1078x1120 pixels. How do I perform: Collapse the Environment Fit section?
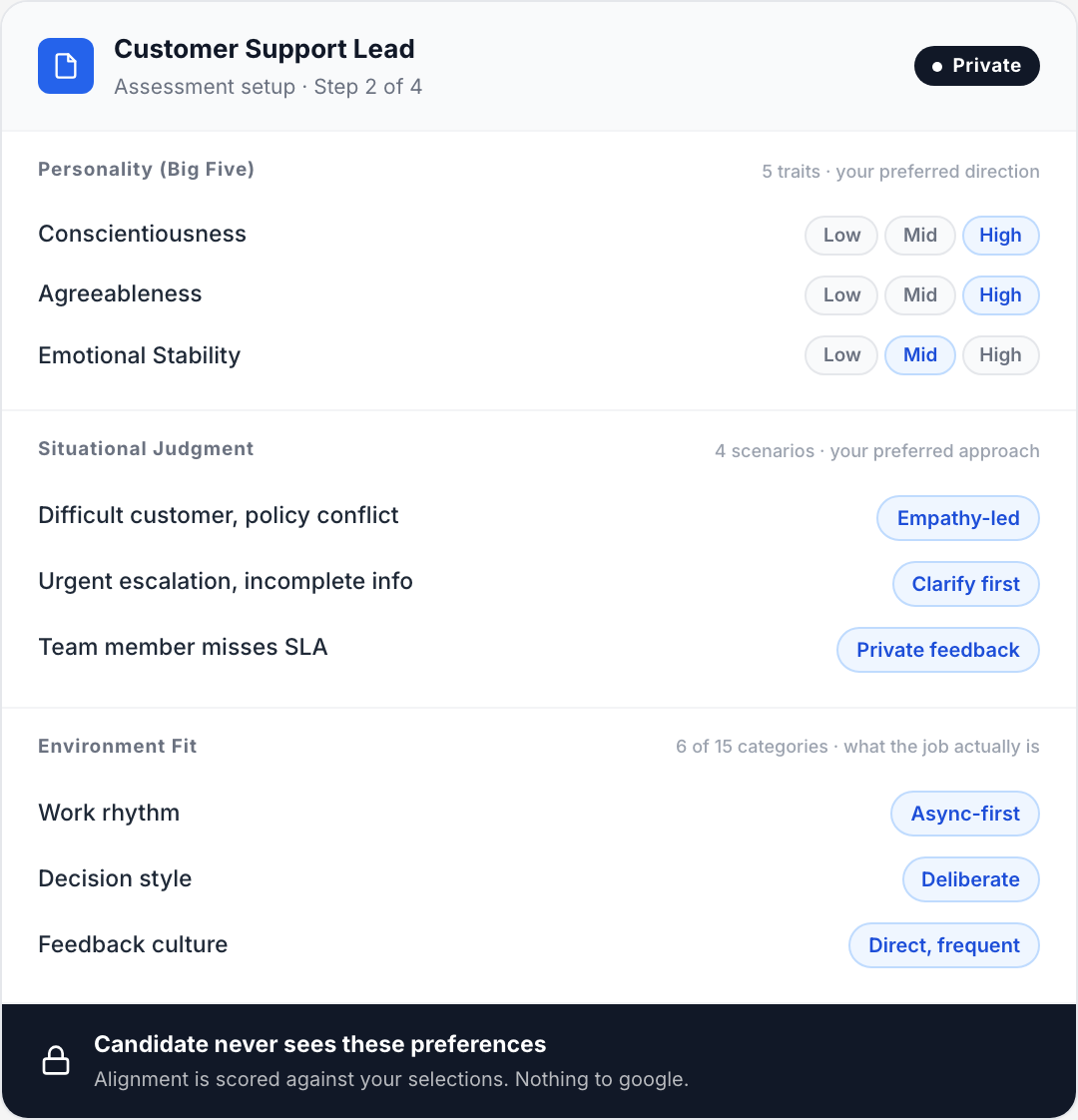[117, 746]
